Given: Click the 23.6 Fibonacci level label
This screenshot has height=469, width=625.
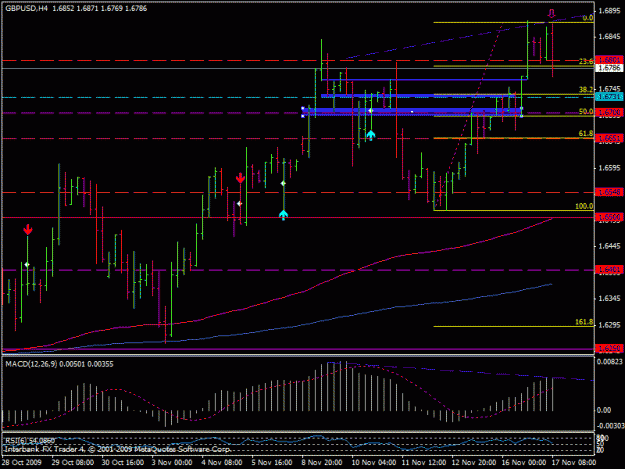Looking at the screenshot, I should [586, 61].
